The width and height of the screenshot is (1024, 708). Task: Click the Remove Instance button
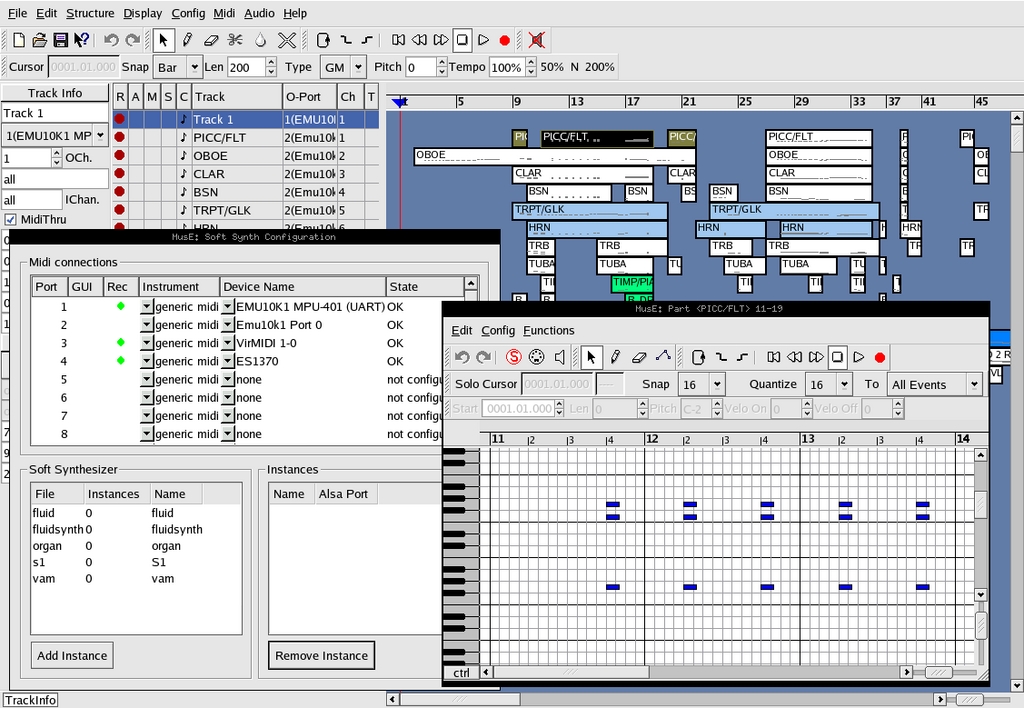click(x=321, y=656)
